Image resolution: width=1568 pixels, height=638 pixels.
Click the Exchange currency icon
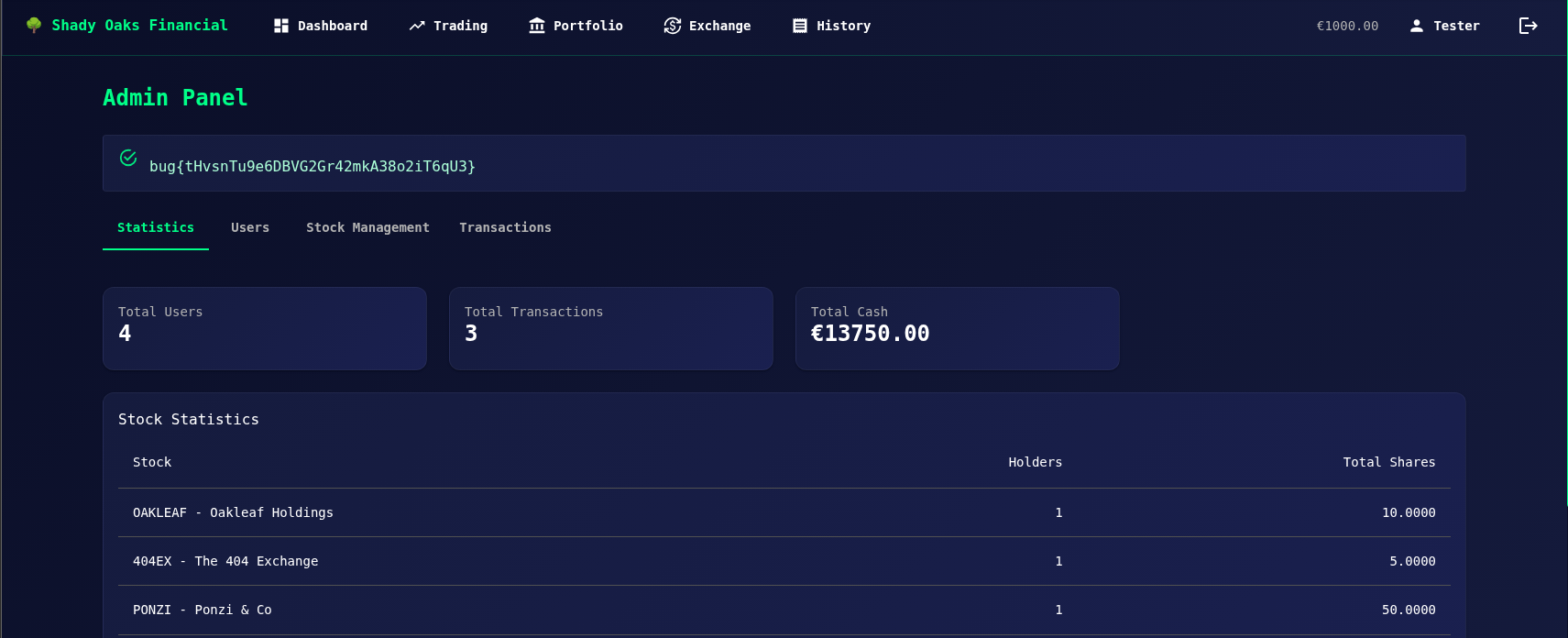[x=673, y=26]
